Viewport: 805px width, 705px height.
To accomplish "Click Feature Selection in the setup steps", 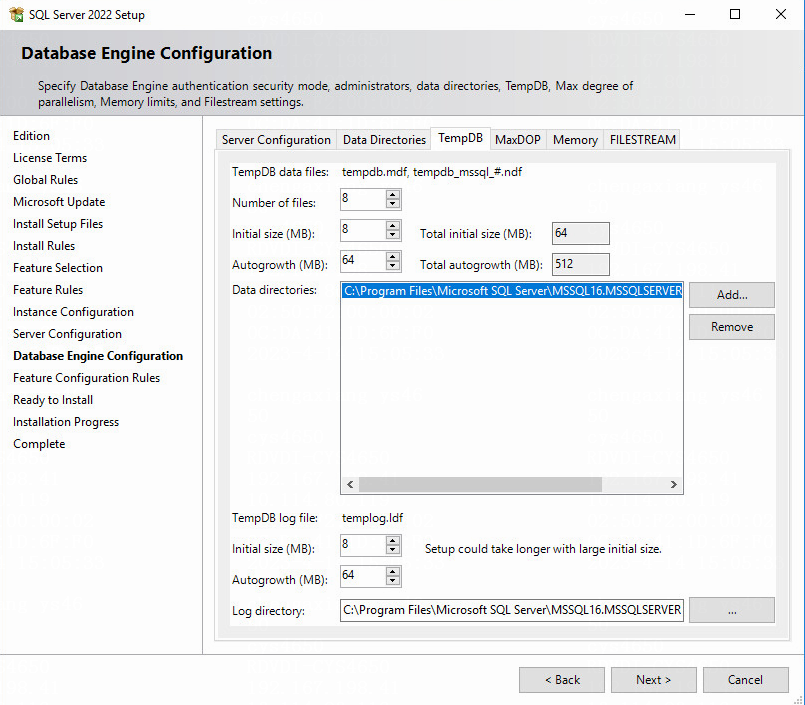I will (58, 268).
